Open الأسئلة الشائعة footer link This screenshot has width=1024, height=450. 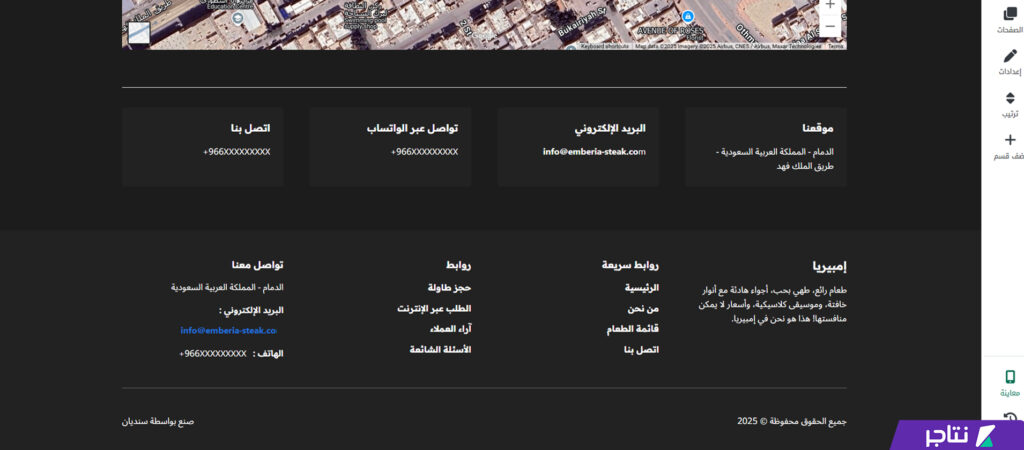coord(440,350)
